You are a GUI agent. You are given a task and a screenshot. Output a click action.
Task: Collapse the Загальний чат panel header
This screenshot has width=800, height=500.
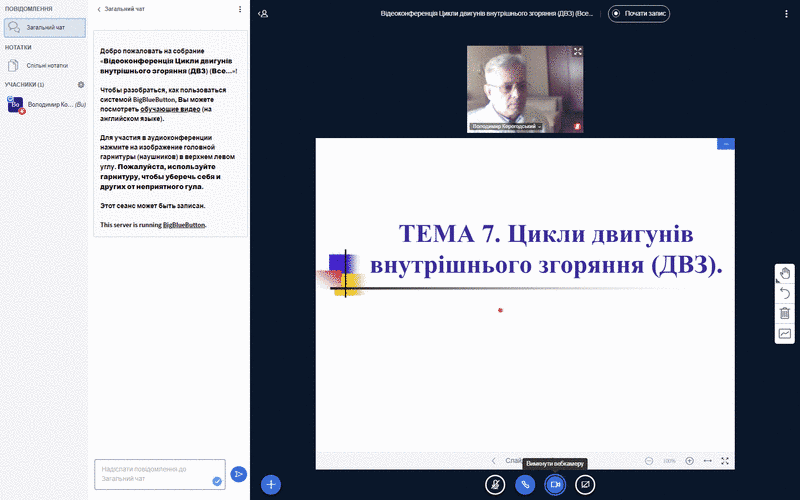point(118,9)
